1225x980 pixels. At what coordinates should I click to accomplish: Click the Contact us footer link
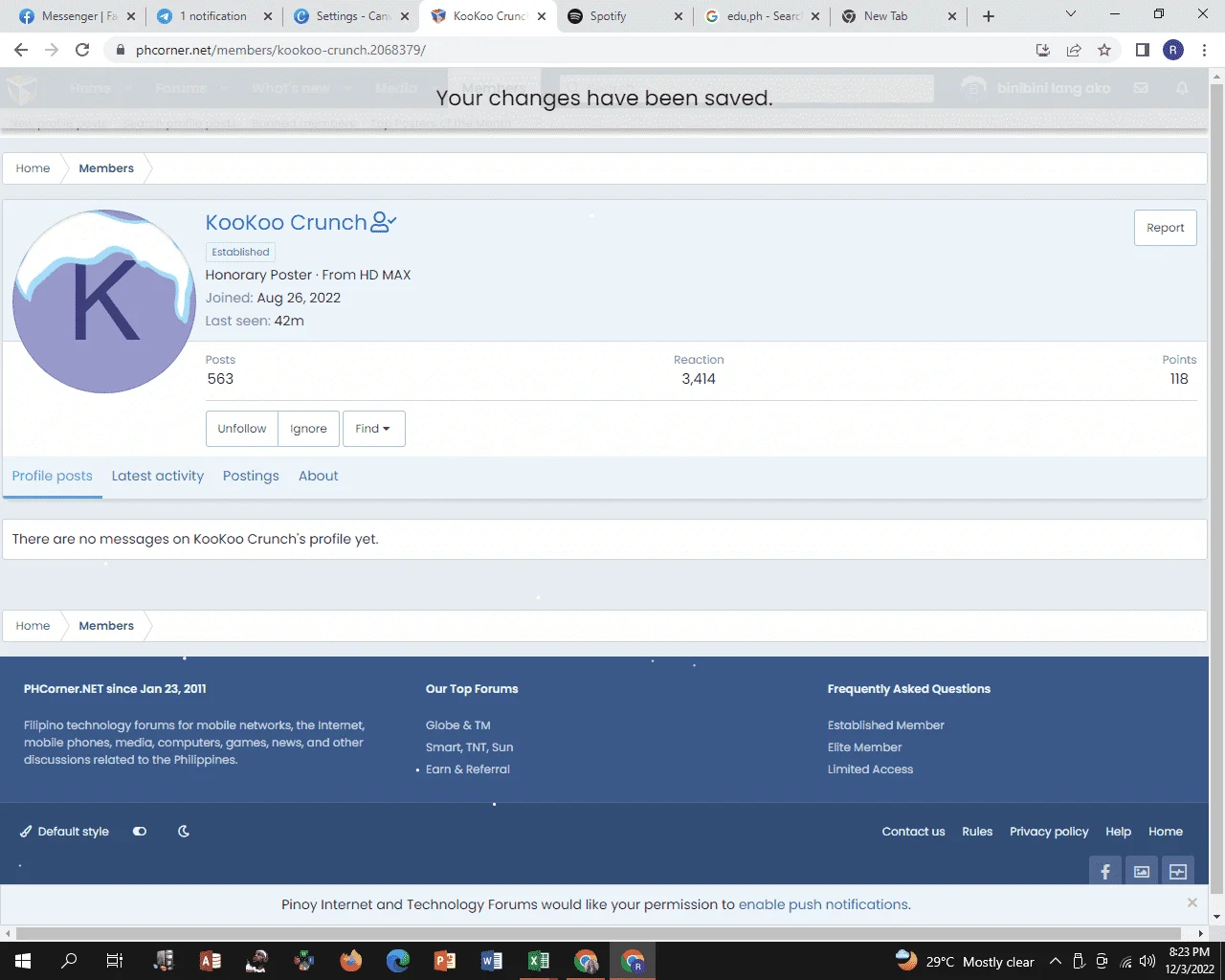pyautogui.click(x=914, y=832)
